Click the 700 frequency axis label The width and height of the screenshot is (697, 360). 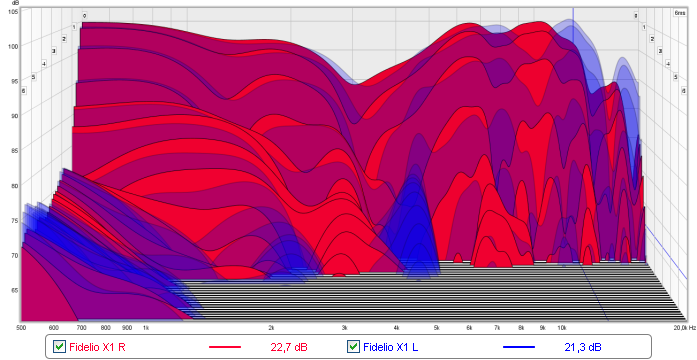(x=81, y=328)
